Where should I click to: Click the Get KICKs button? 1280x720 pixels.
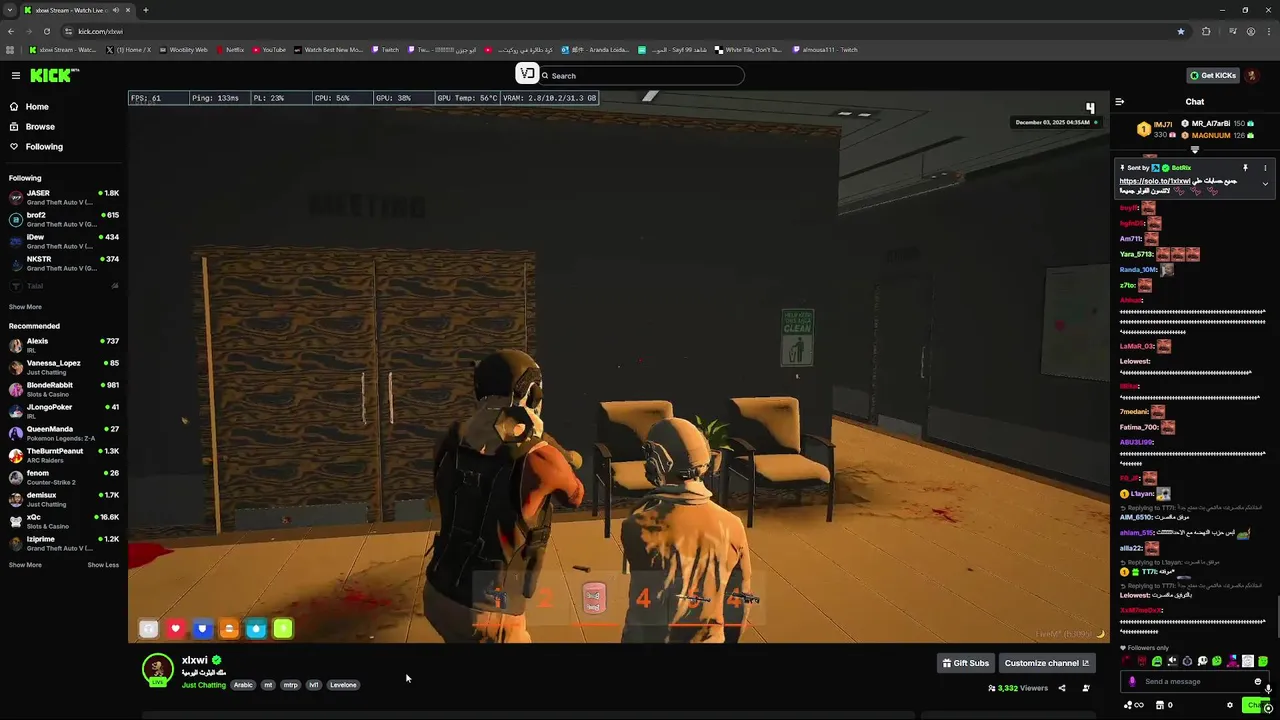point(1212,75)
